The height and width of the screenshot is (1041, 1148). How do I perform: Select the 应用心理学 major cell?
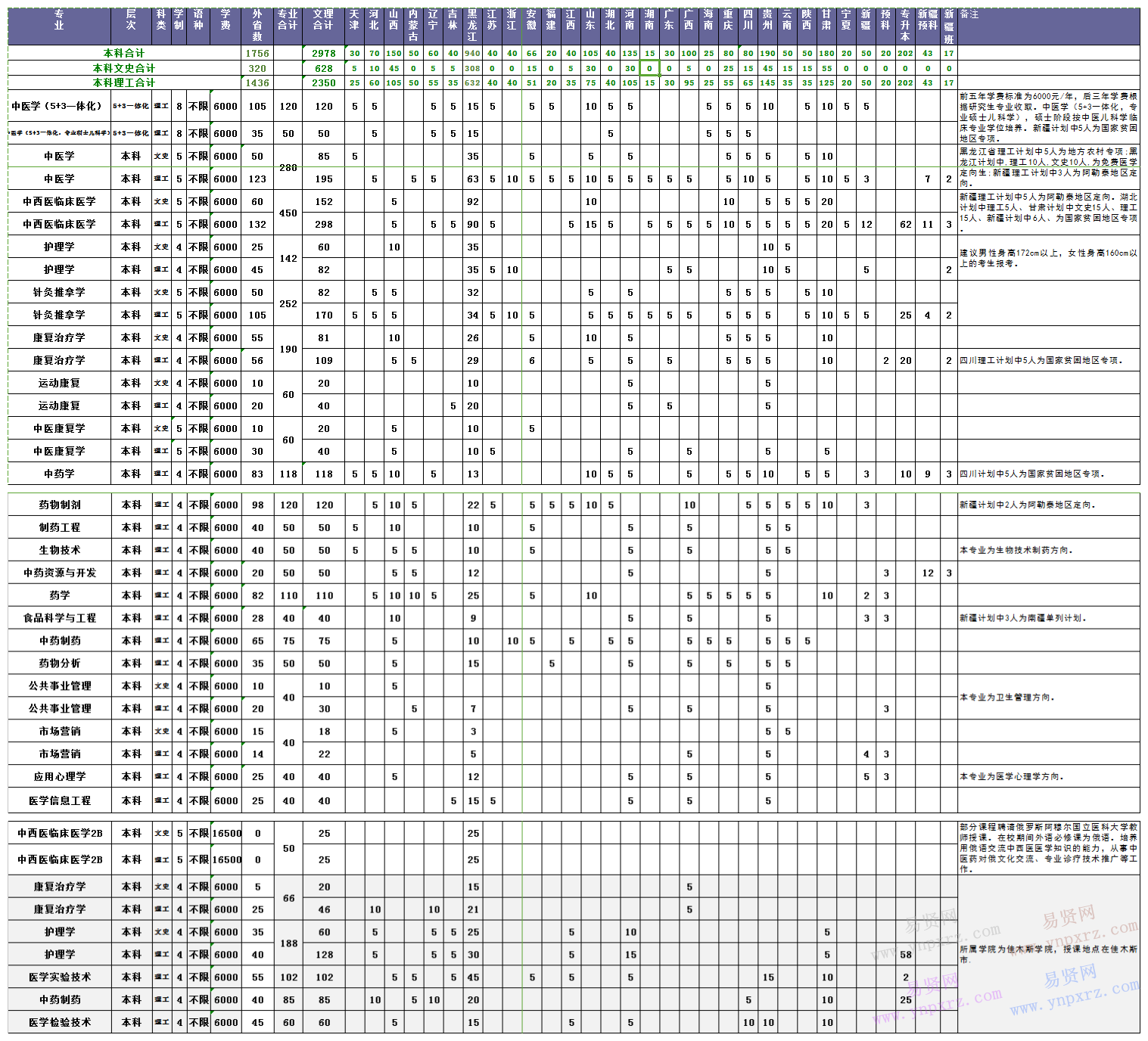click(x=60, y=776)
